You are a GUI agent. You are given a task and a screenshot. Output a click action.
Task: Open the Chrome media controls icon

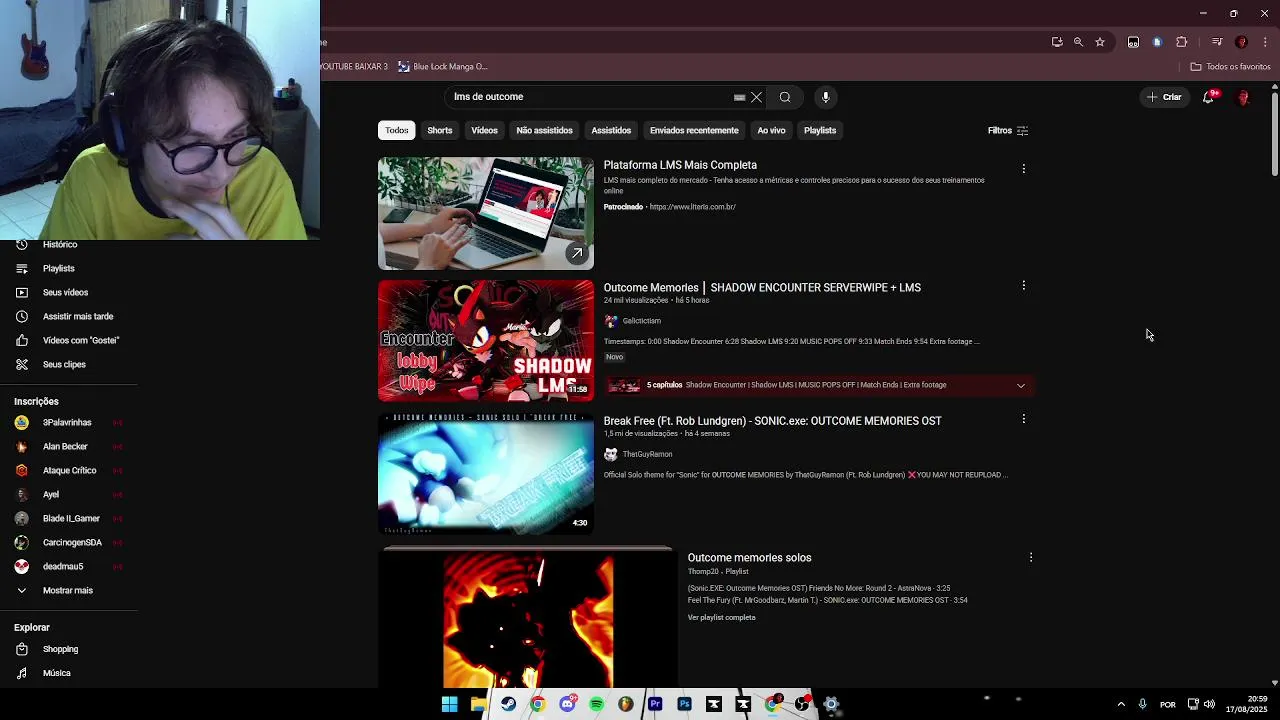[1217, 42]
